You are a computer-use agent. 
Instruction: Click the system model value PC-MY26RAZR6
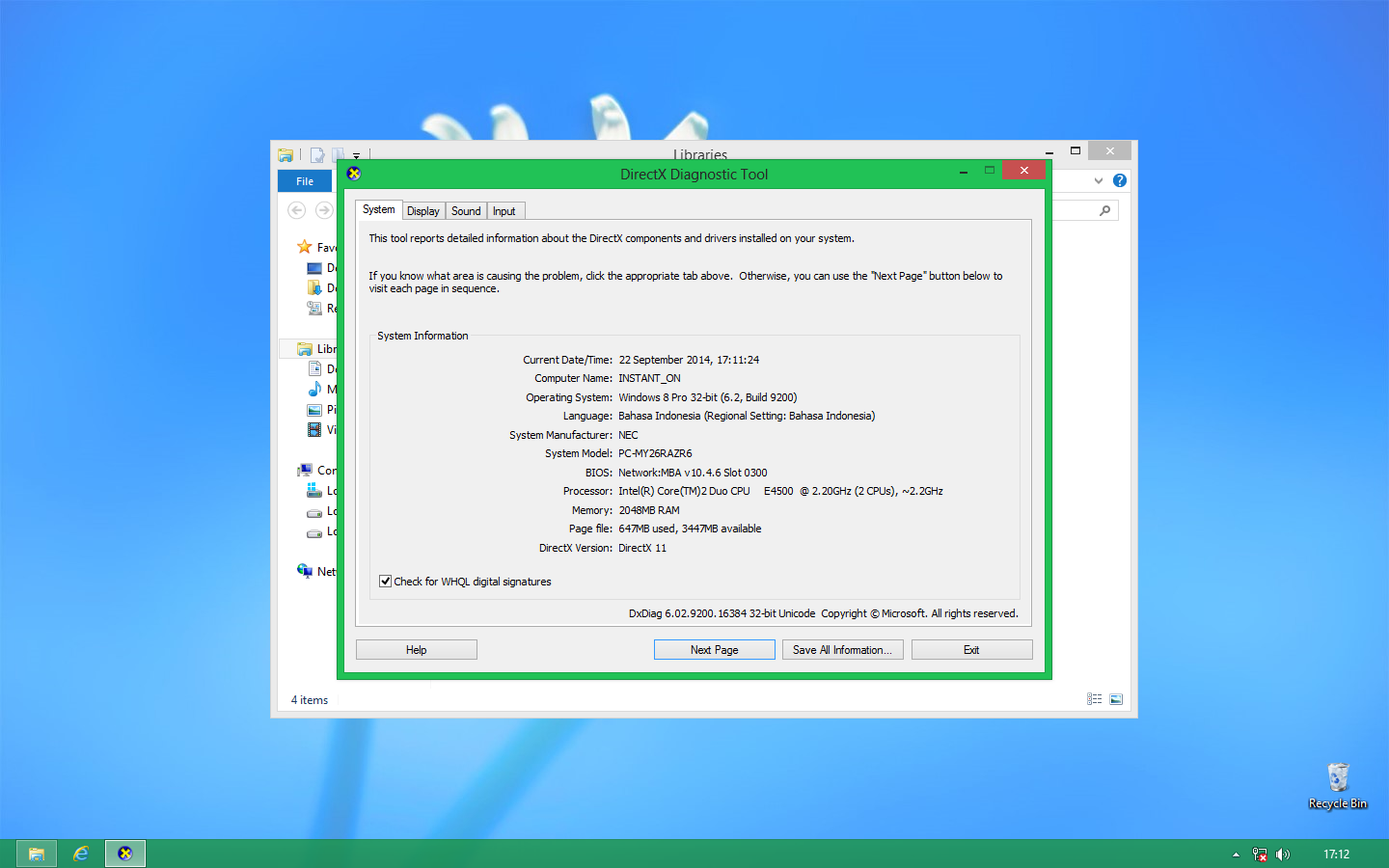[x=655, y=453]
